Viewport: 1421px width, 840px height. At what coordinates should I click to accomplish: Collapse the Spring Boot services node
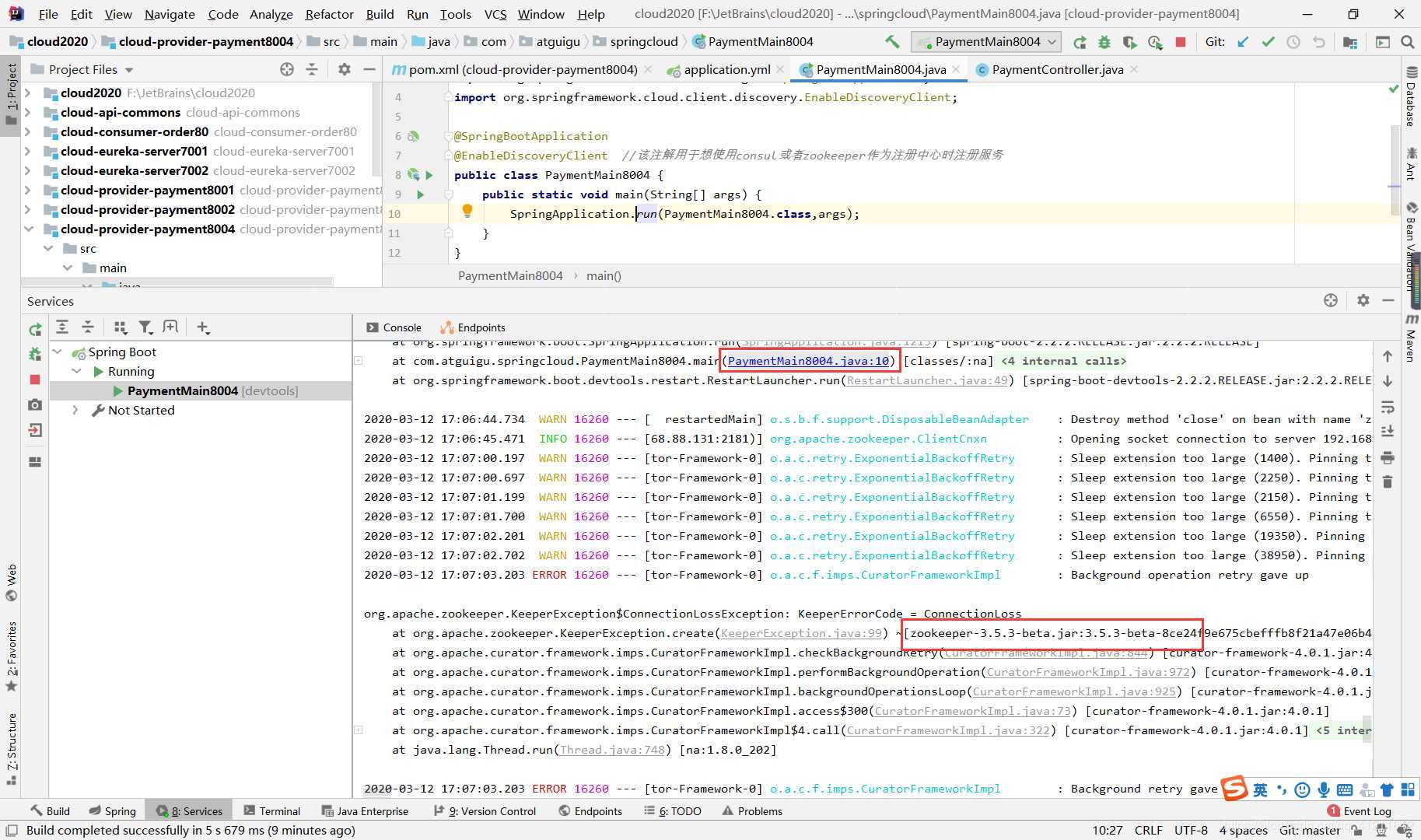pyautogui.click(x=57, y=352)
